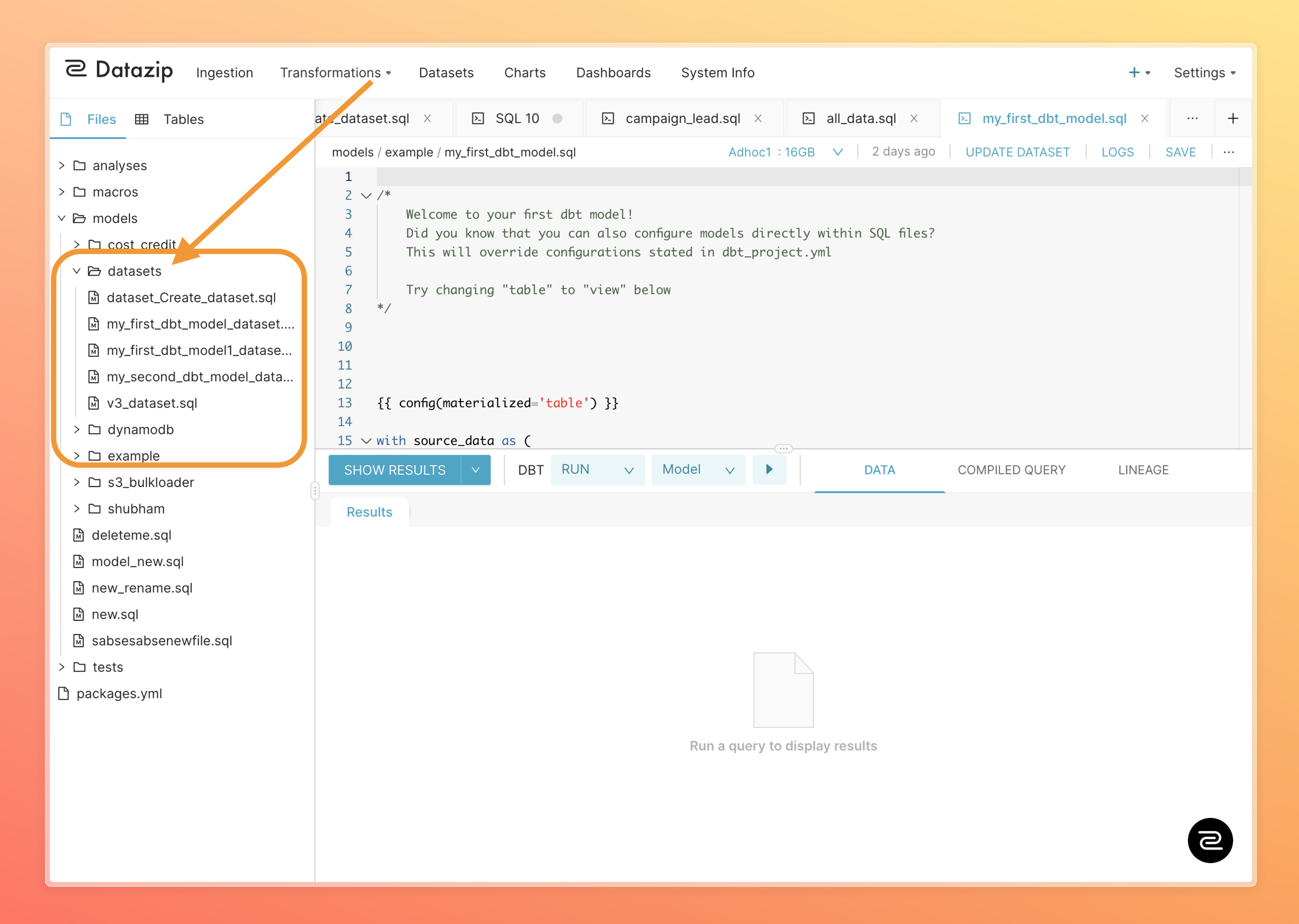Click SAVE
1299x924 pixels.
[1180, 152]
